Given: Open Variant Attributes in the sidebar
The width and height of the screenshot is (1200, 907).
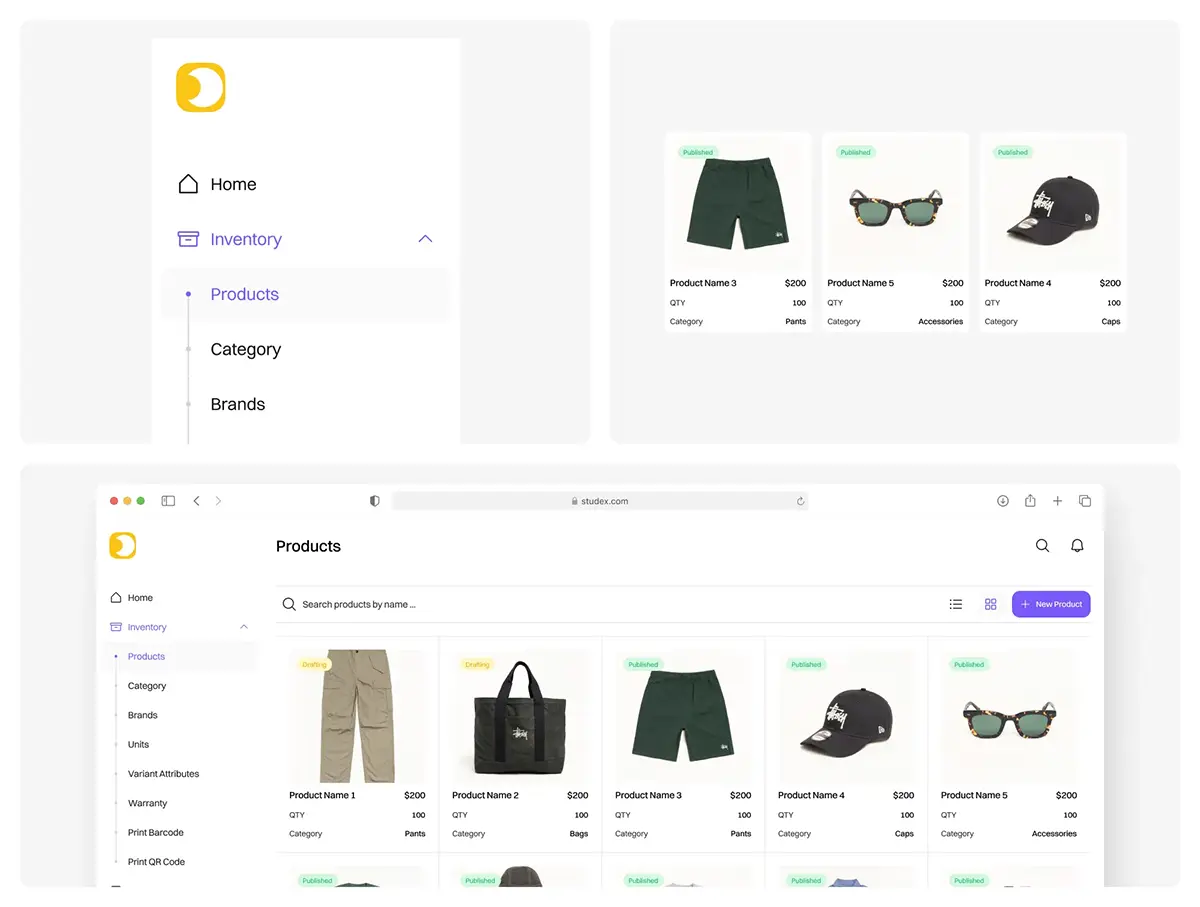Looking at the screenshot, I should click(163, 774).
